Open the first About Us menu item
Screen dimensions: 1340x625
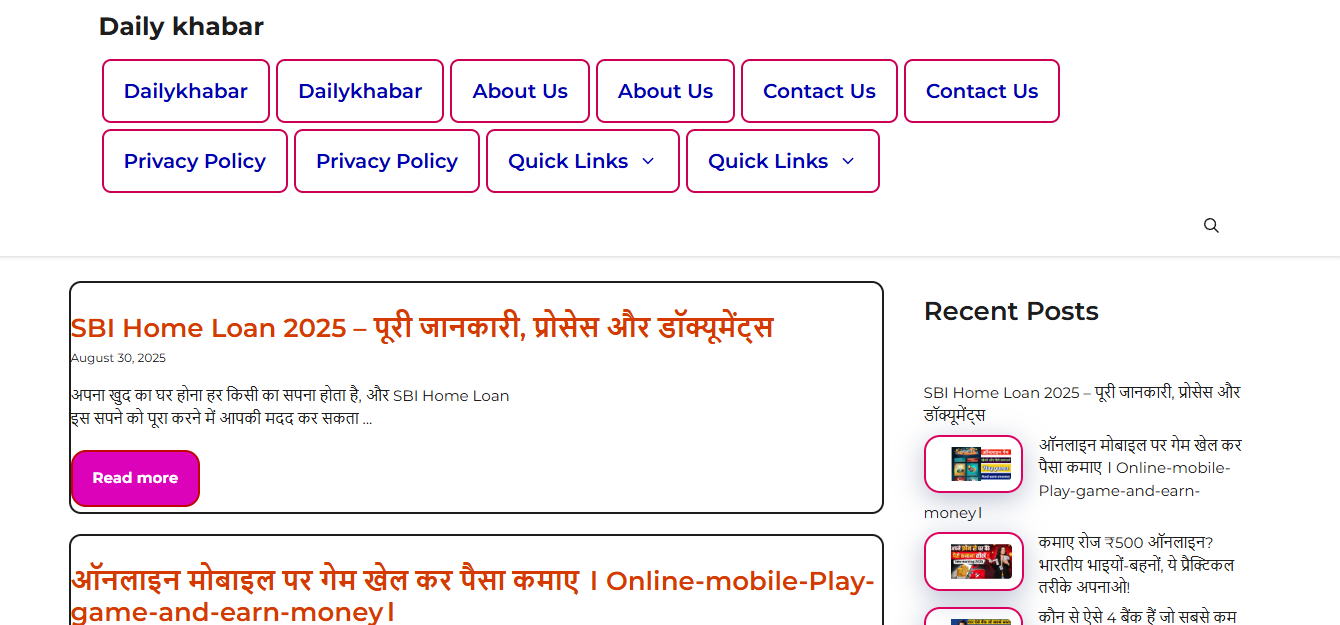coord(520,91)
